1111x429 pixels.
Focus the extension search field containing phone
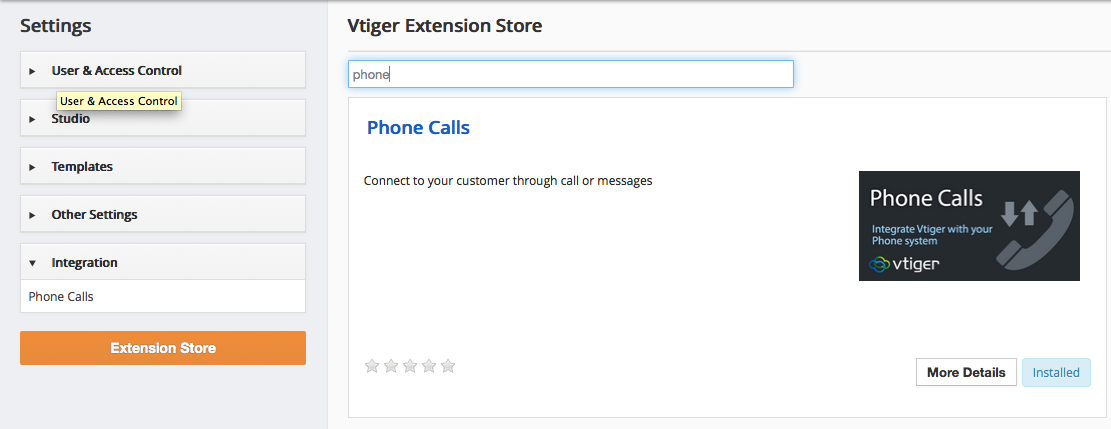point(570,74)
